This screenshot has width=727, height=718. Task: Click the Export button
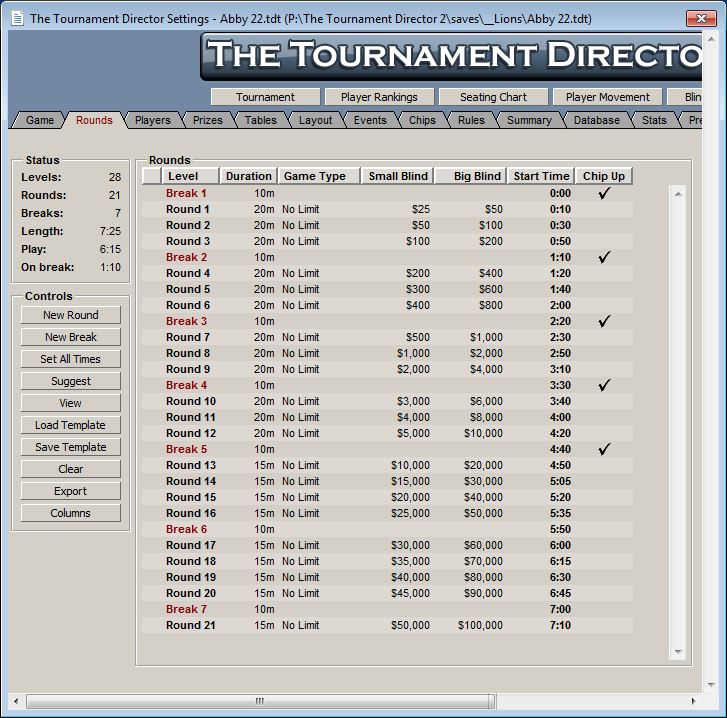click(70, 491)
